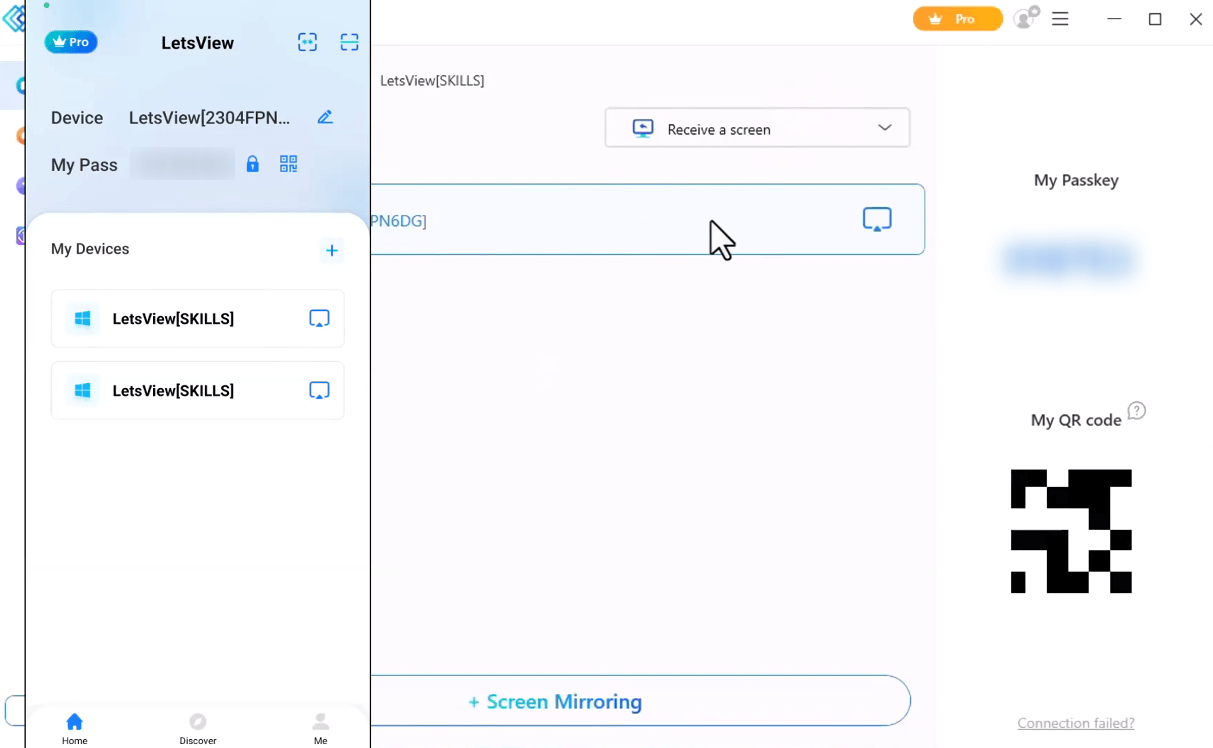Open the QR scan icon beside My Pass
The height and width of the screenshot is (748, 1213).
pyautogui.click(x=288, y=164)
